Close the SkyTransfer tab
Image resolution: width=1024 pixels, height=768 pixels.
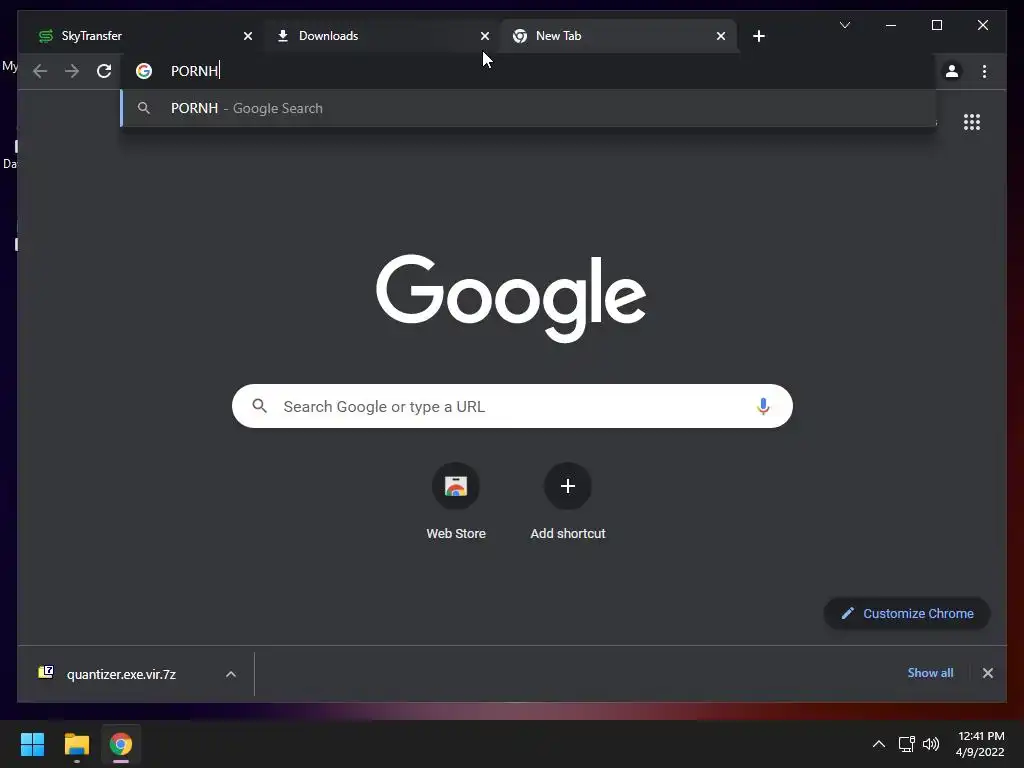click(x=248, y=36)
